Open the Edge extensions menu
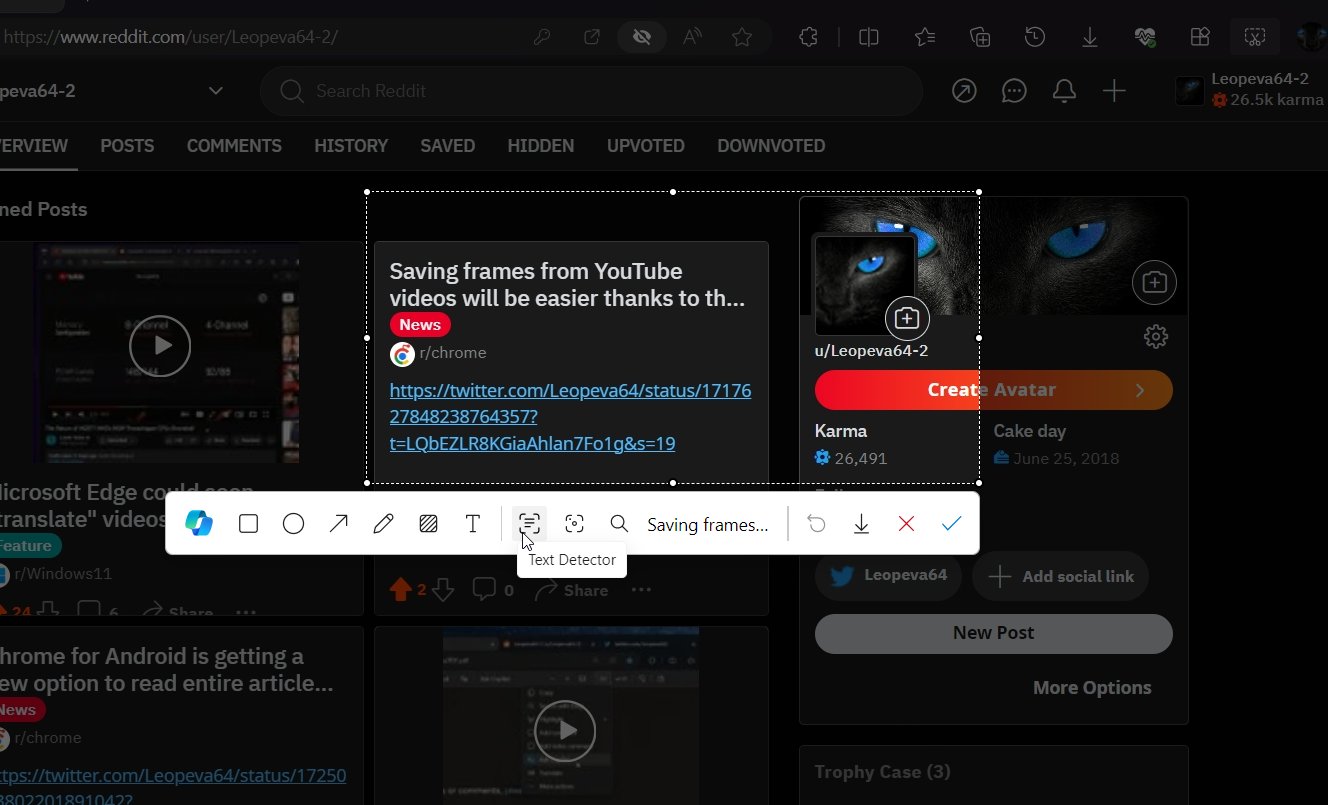Image resolution: width=1328 pixels, height=805 pixels. click(x=809, y=37)
